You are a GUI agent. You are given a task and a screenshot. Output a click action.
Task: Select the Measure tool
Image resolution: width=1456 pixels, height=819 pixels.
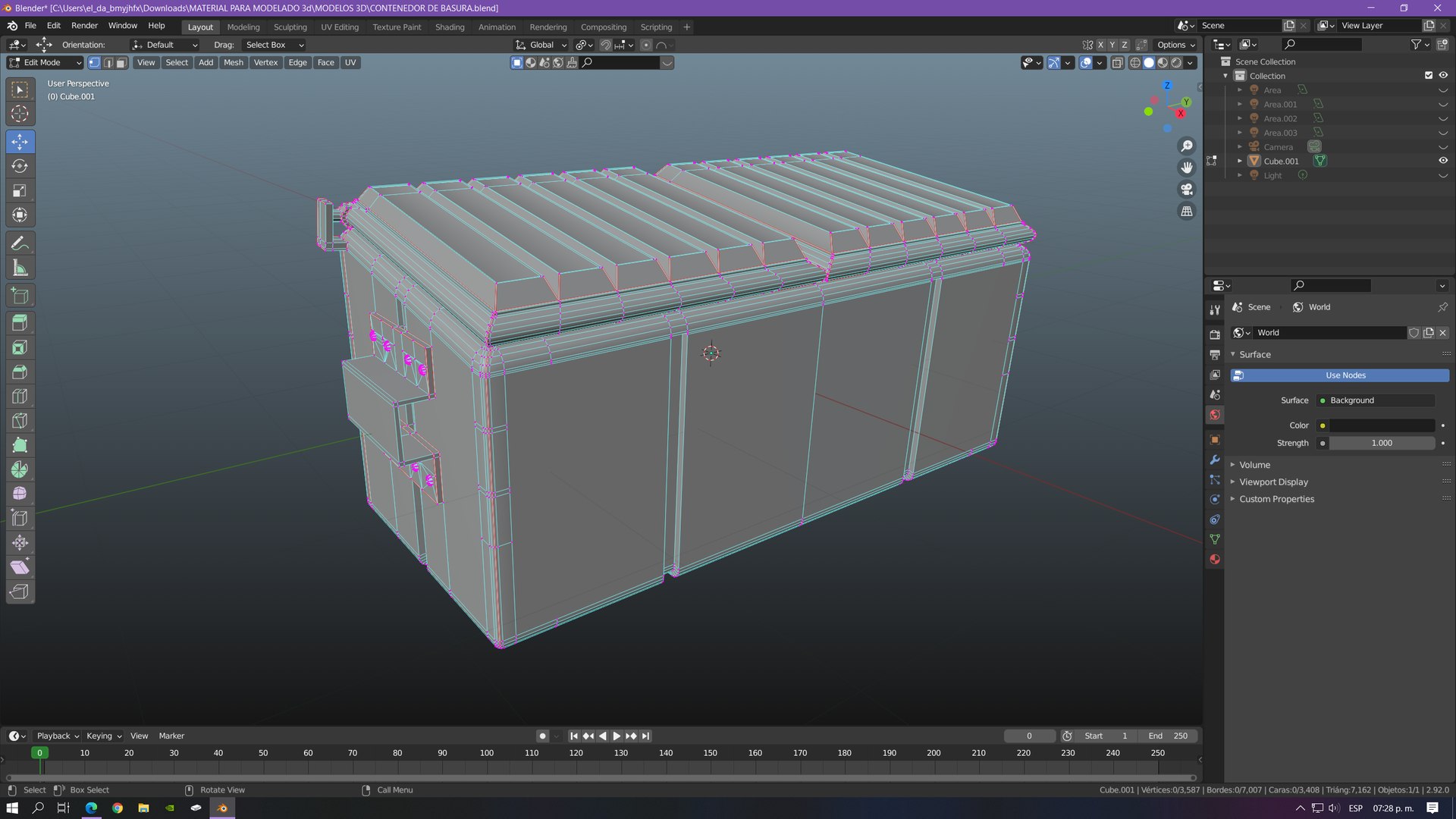[x=20, y=268]
